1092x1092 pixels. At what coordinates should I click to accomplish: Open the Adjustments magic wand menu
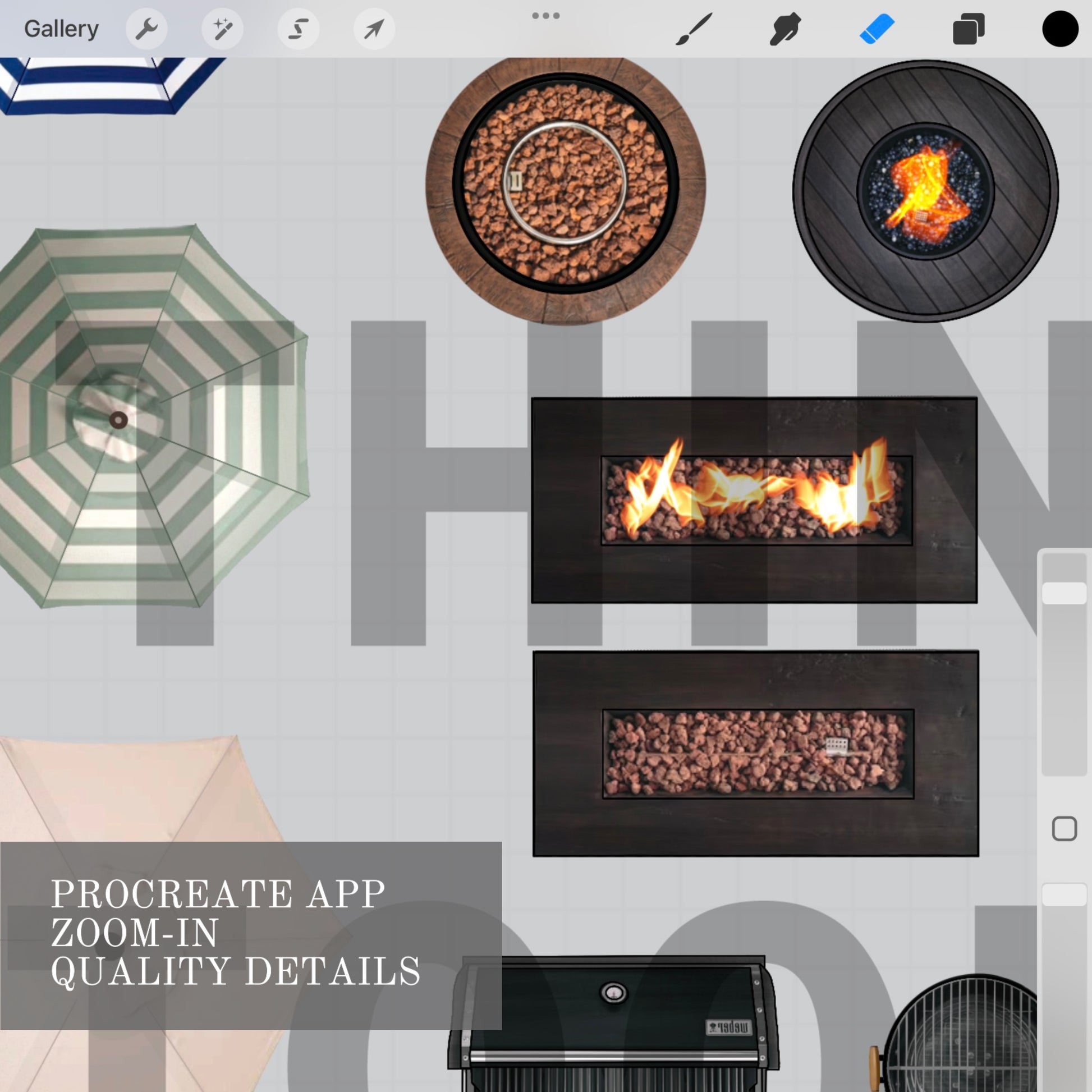222,29
